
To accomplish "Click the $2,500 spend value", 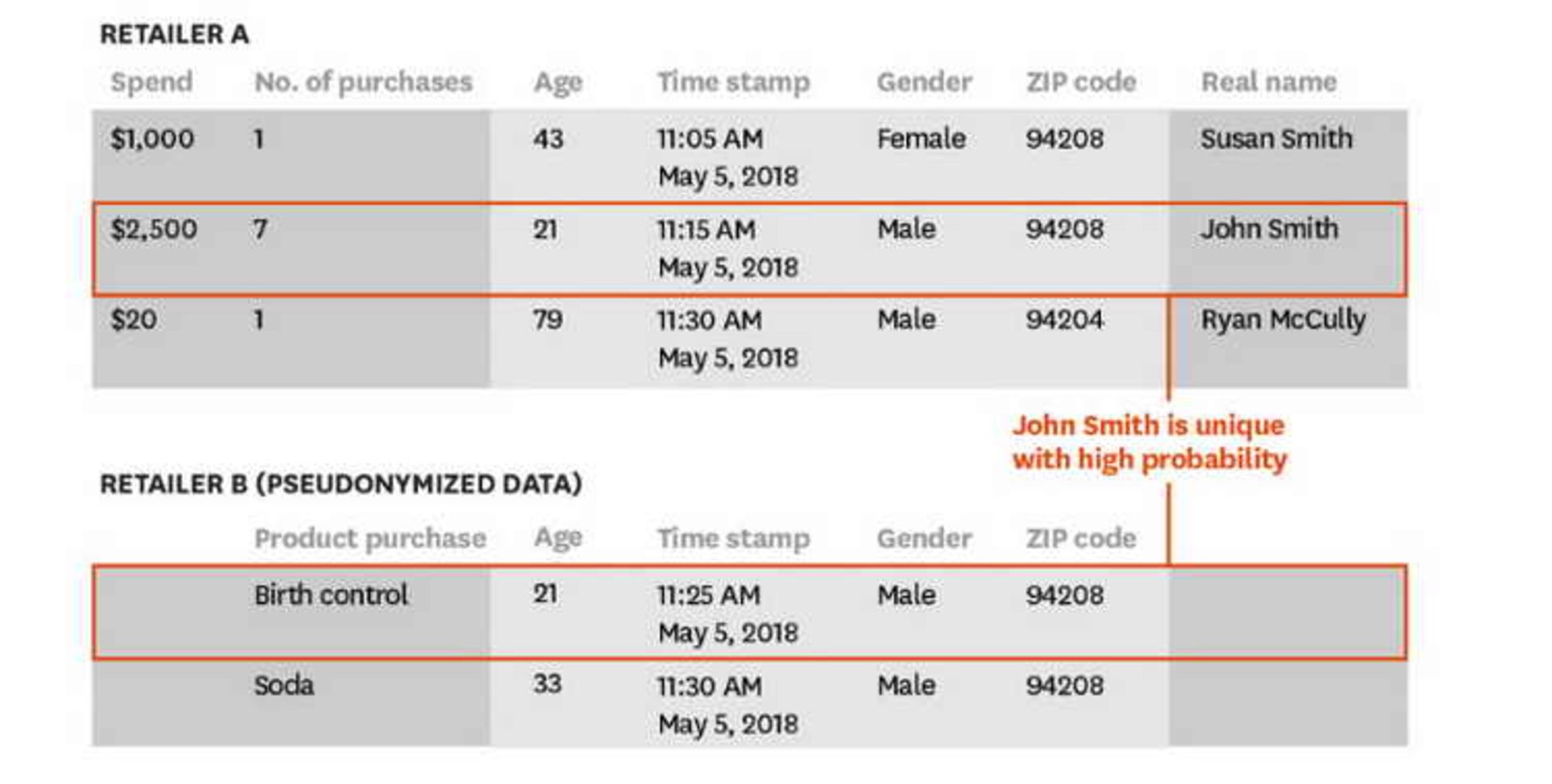I will click(154, 230).
